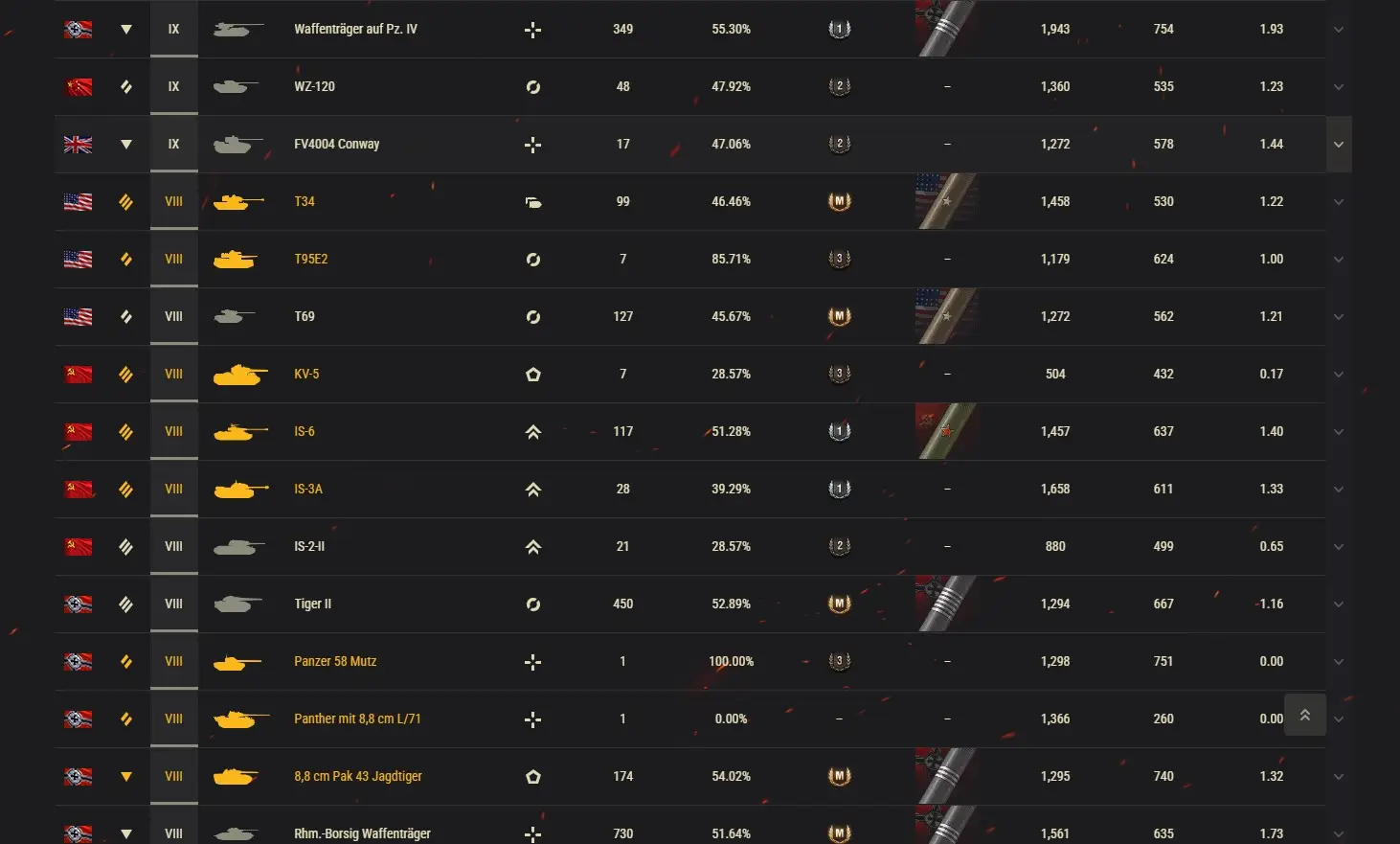
Task: Expand the FV4004 Conway row details
Action: click(x=1339, y=145)
